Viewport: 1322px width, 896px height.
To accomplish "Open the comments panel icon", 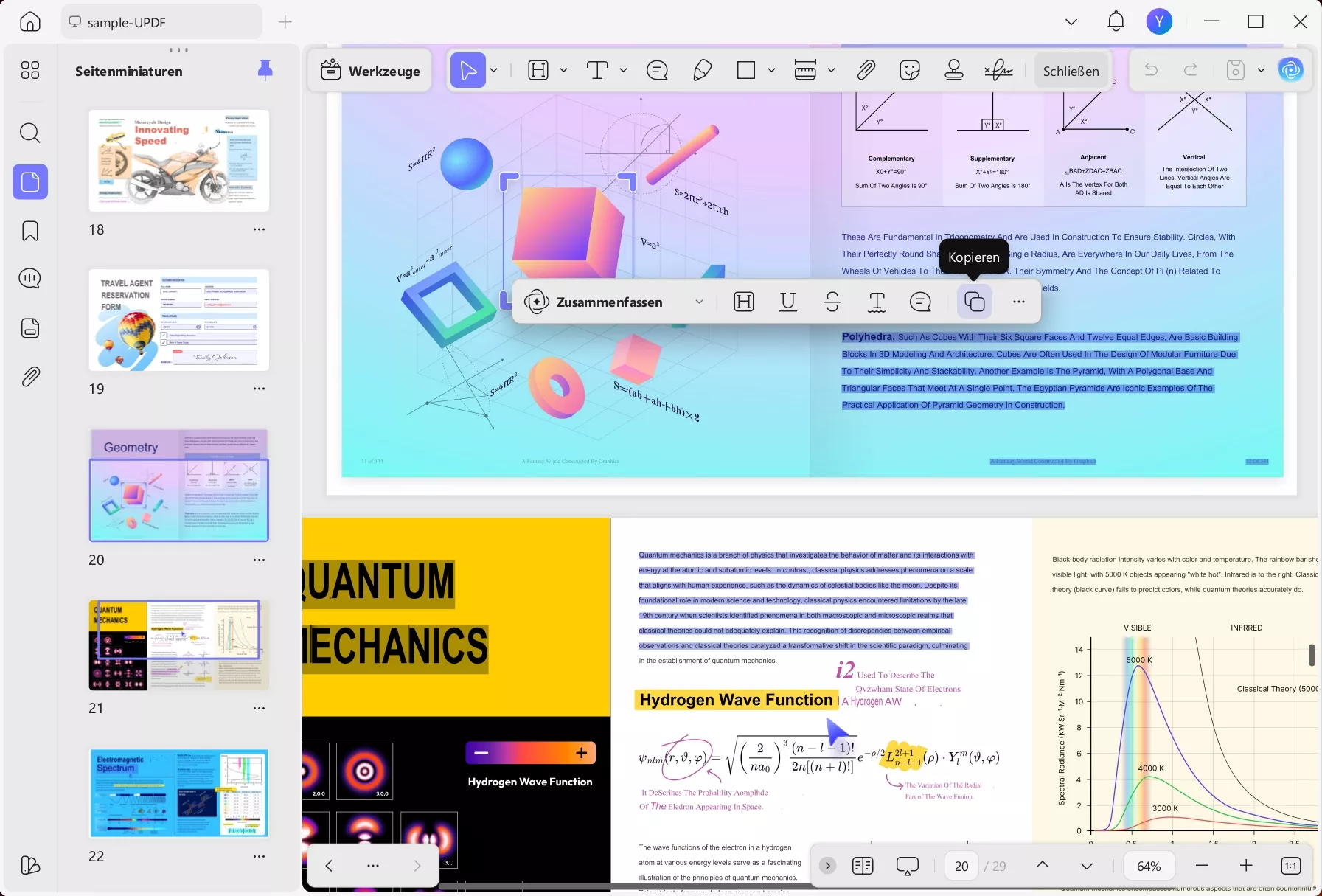I will coord(30,279).
